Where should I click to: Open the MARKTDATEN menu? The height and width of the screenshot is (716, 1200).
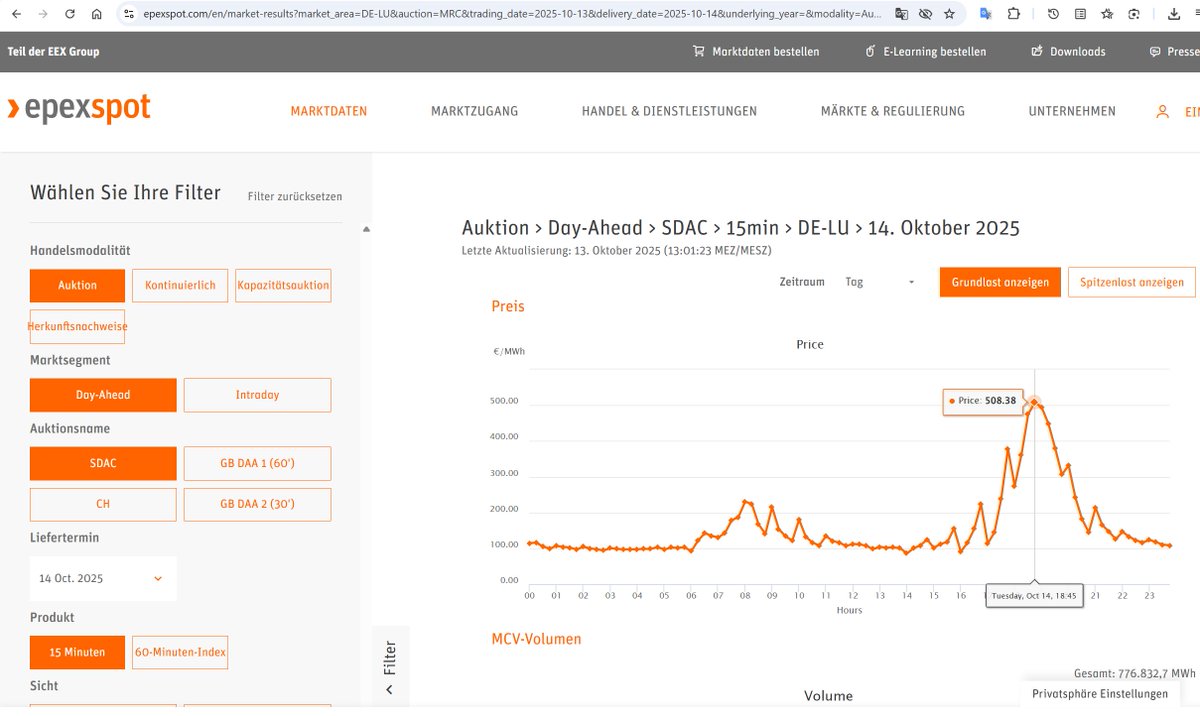[x=329, y=111]
